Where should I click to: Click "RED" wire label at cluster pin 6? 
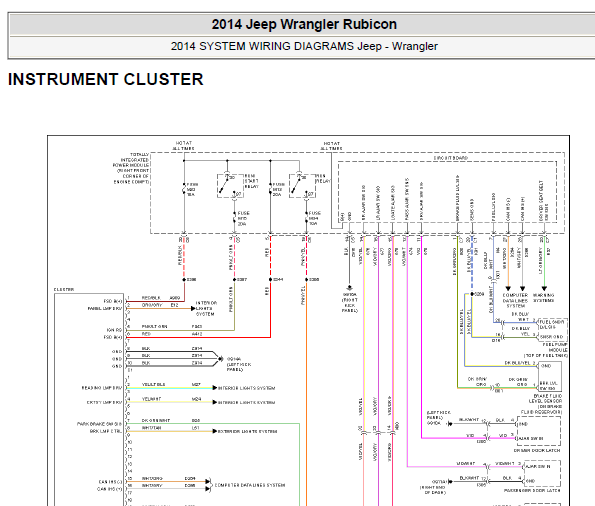pyautogui.click(x=146, y=334)
